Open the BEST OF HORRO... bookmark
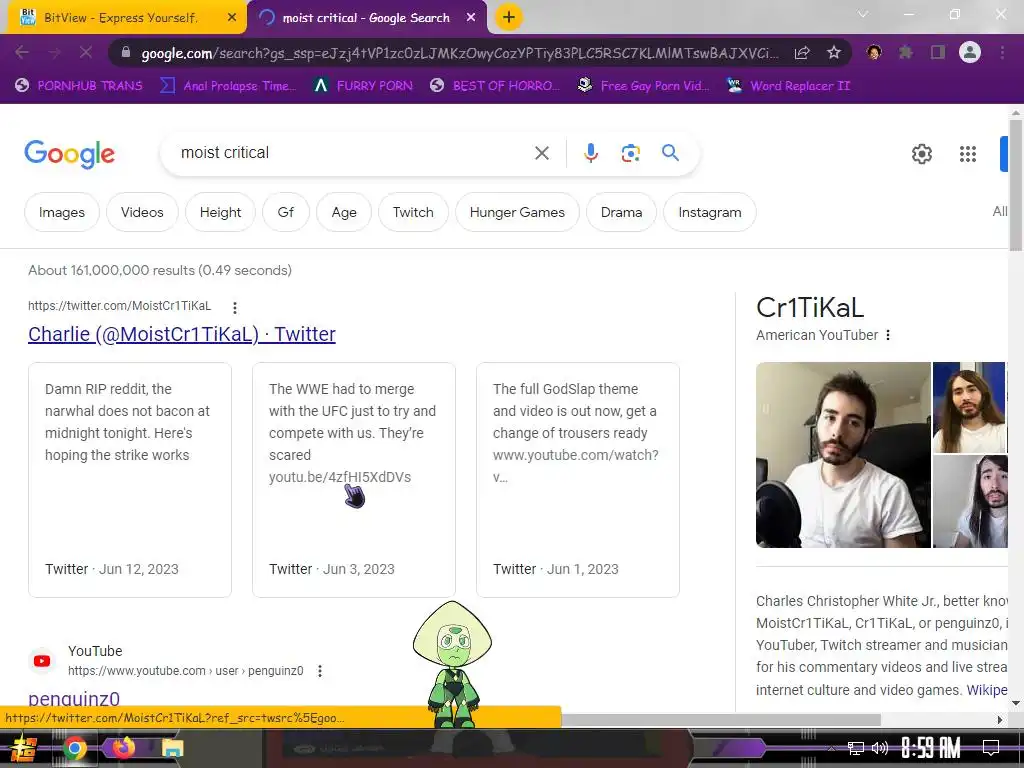 495,86
